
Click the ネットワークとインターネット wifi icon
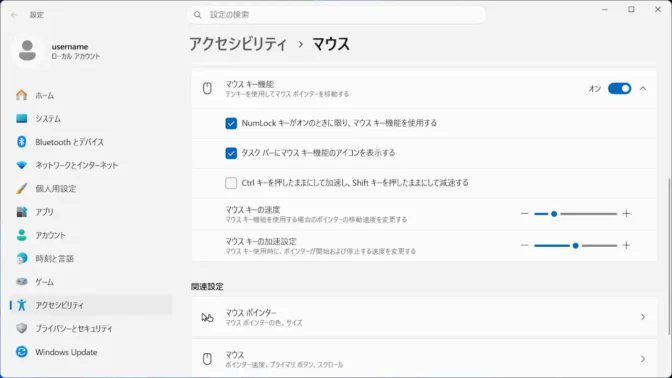pyautogui.click(x=21, y=165)
